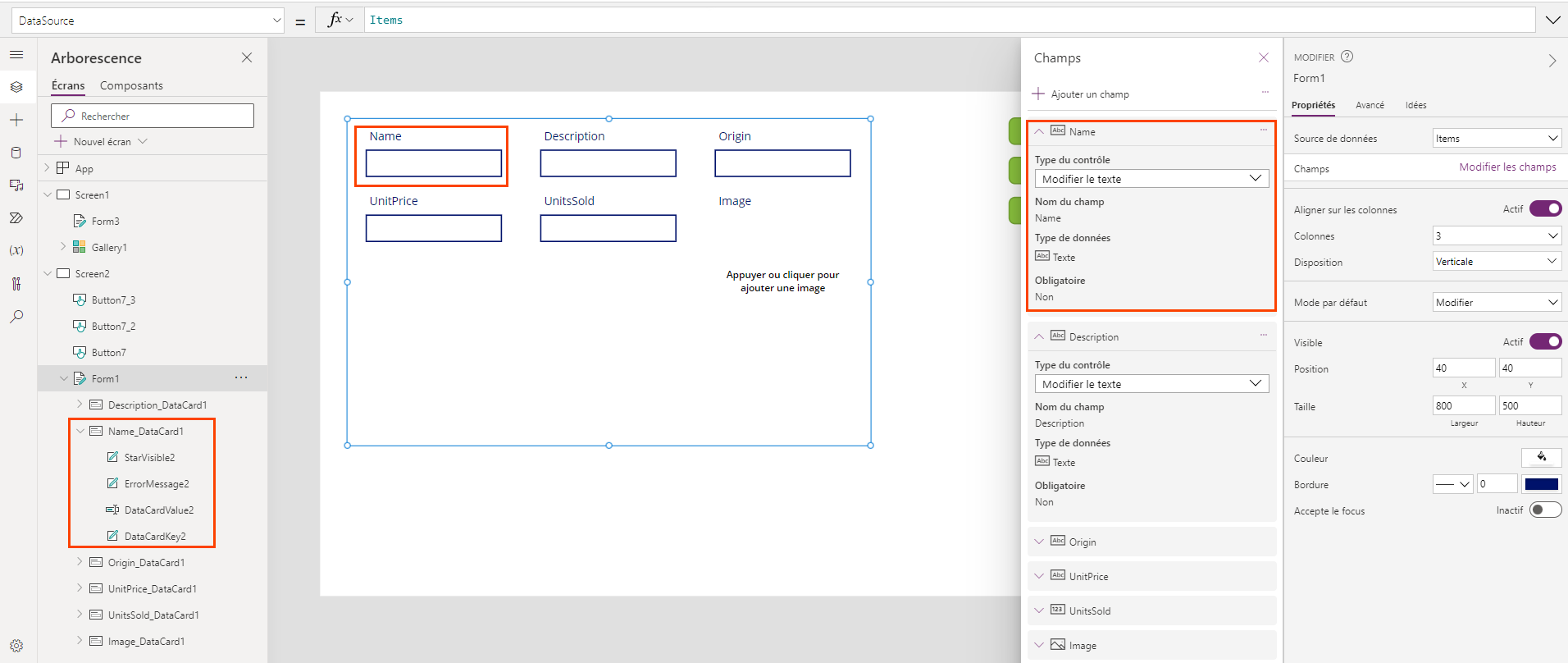1568x663 pixels.
Task: Open the border style dropdown
Action: pyautogui.click(x=1453, y=484)
